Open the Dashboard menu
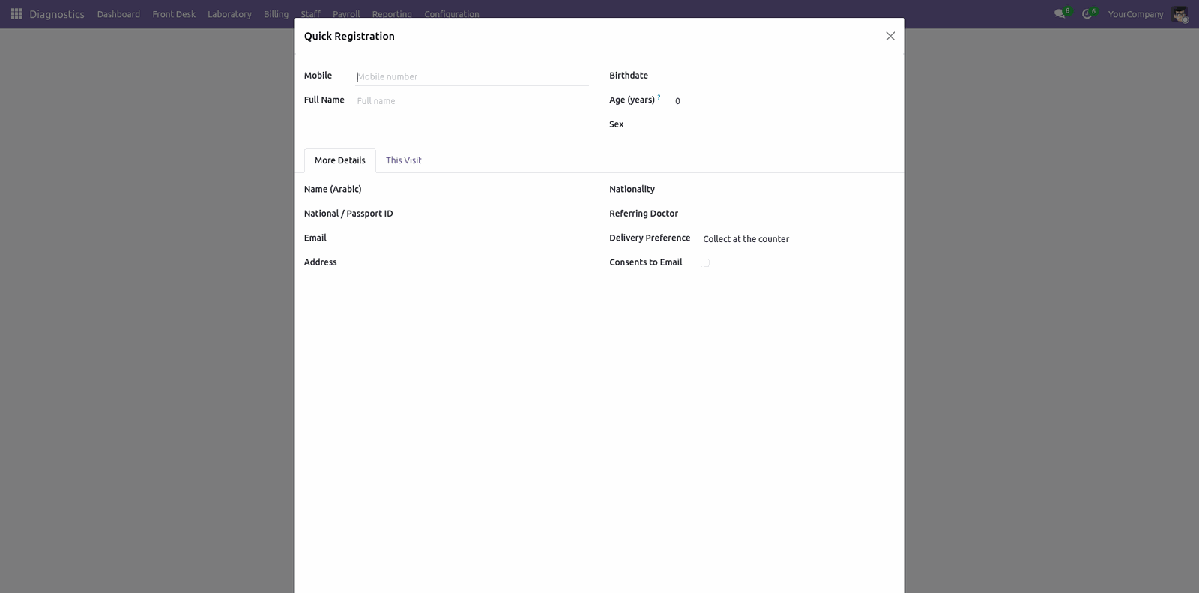 tap(119, 14)
